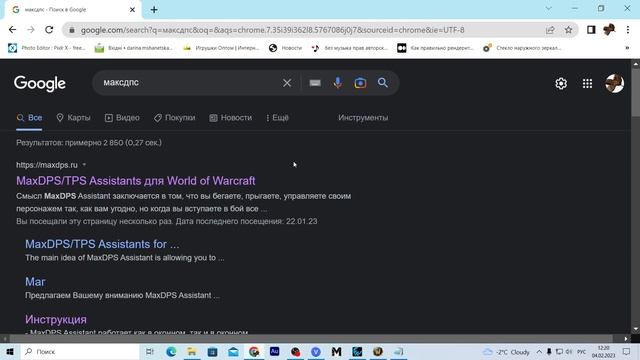Screen dimensions: 640x360
Task: Open the Маг sublink
Action: click(35, 282)
